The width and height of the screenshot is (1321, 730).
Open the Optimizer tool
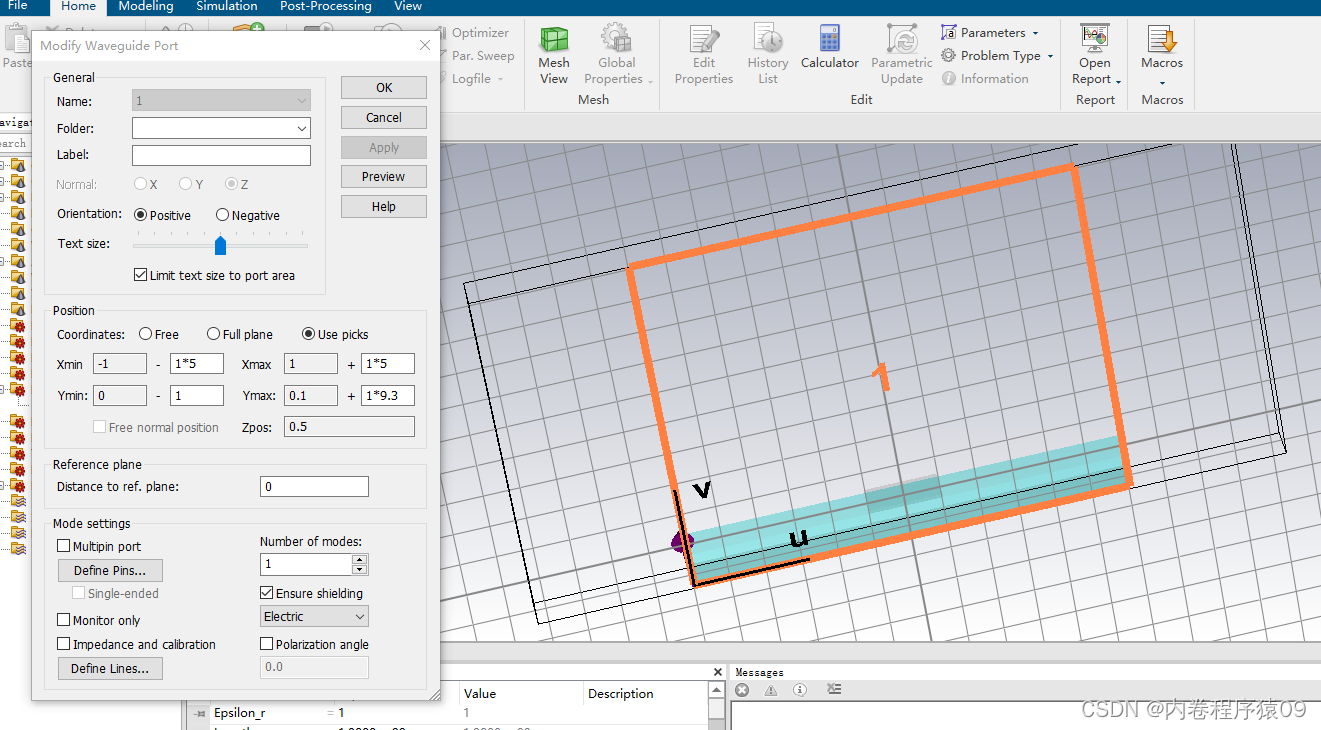click(x=472, y=33)
